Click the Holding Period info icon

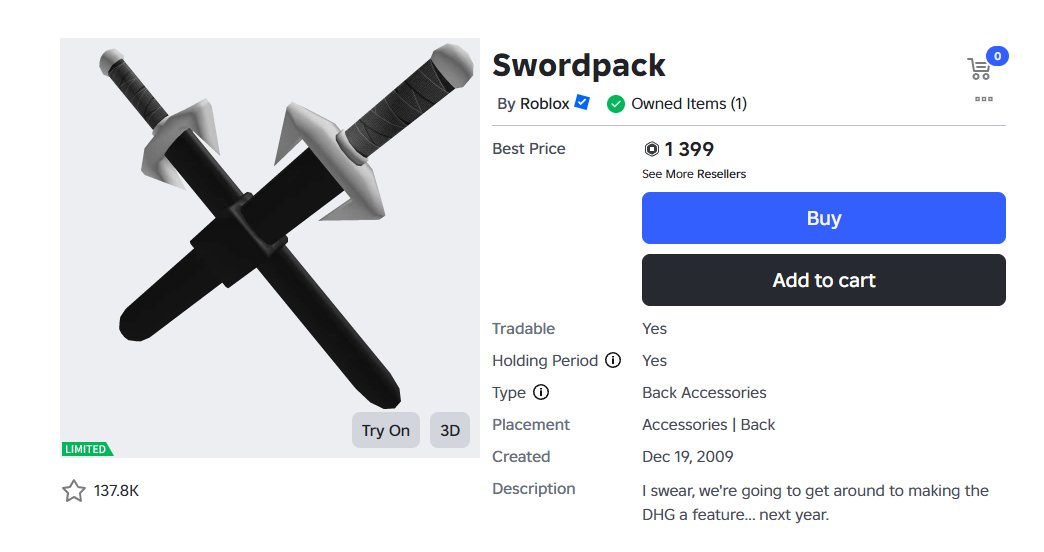(x=613, y=360)
